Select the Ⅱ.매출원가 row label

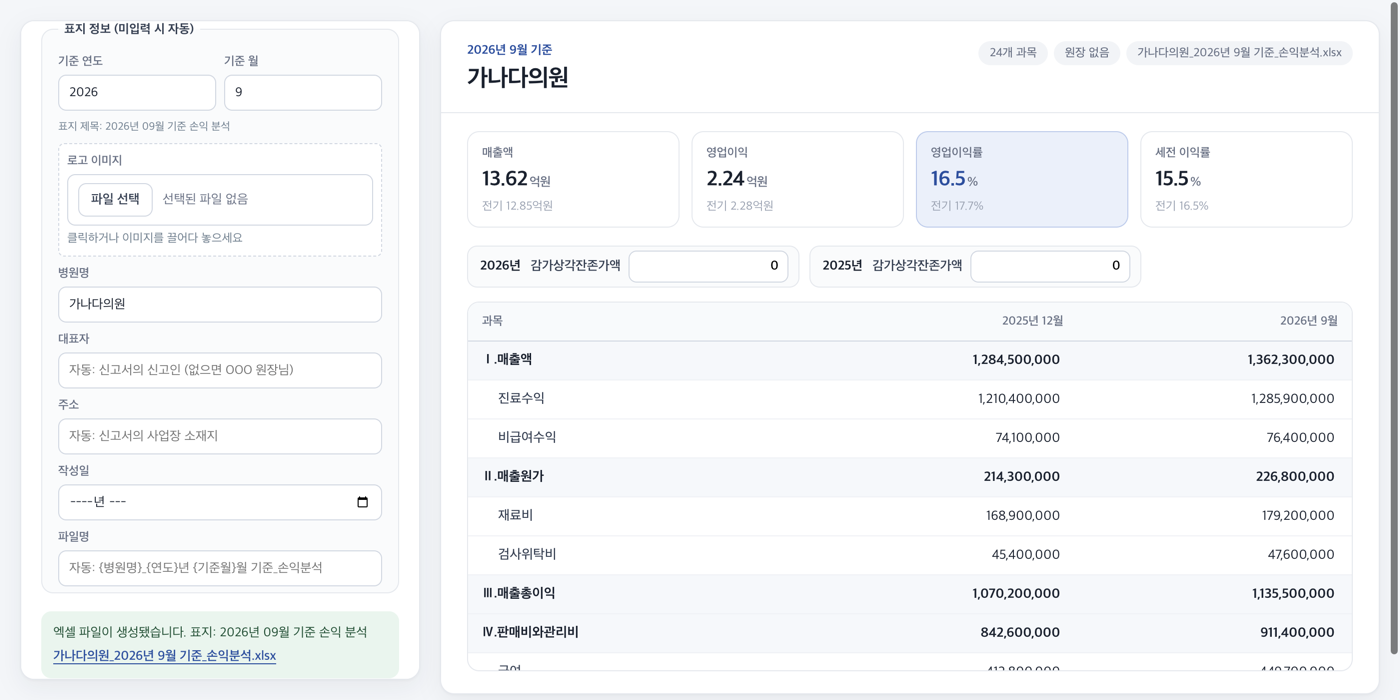[513, 477]
